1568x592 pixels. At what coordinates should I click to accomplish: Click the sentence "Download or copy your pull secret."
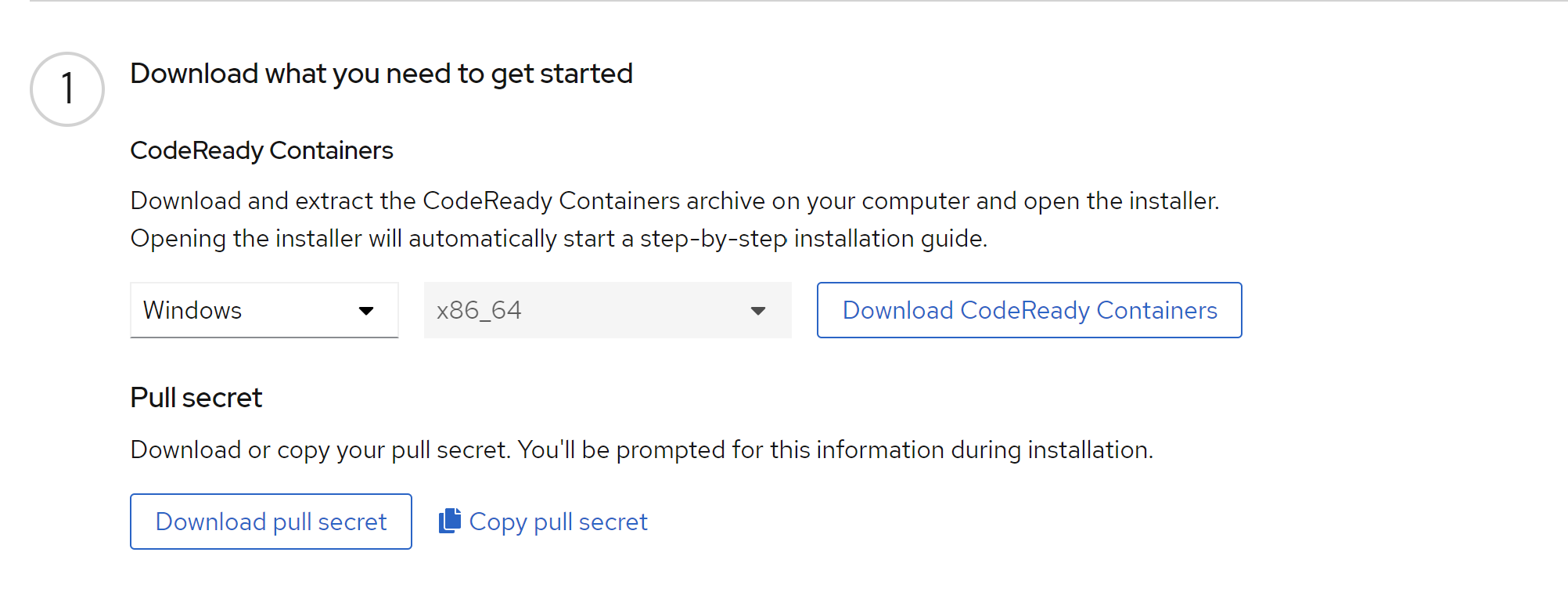point(321,450)
